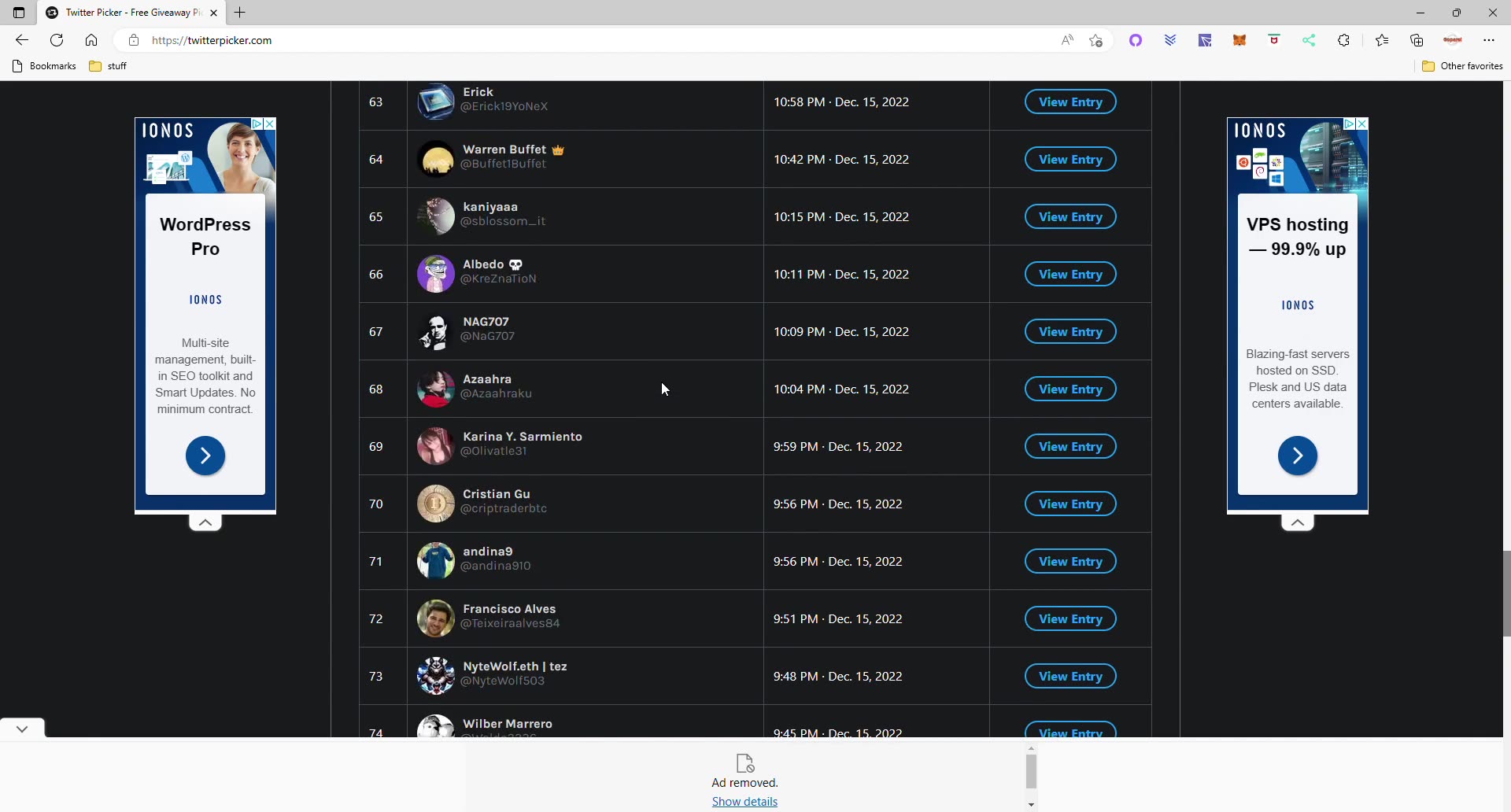Collapse the right IONOS ad with the up chevron
The width and height of the screenshot is (1511, 812).
1297,522
